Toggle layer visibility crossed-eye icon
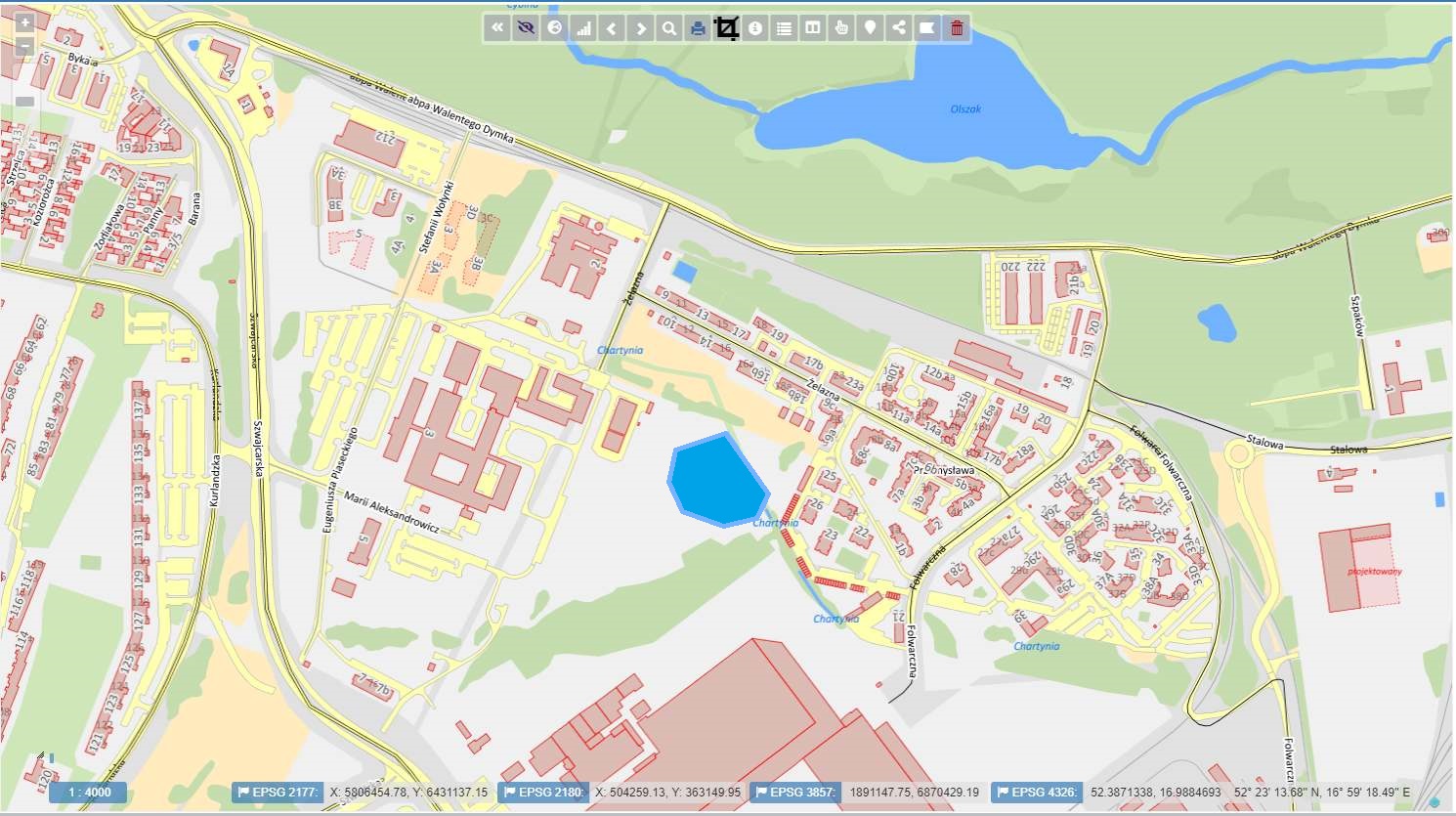The height and width of the screenshot is (816, 1456). click(526, 28)
